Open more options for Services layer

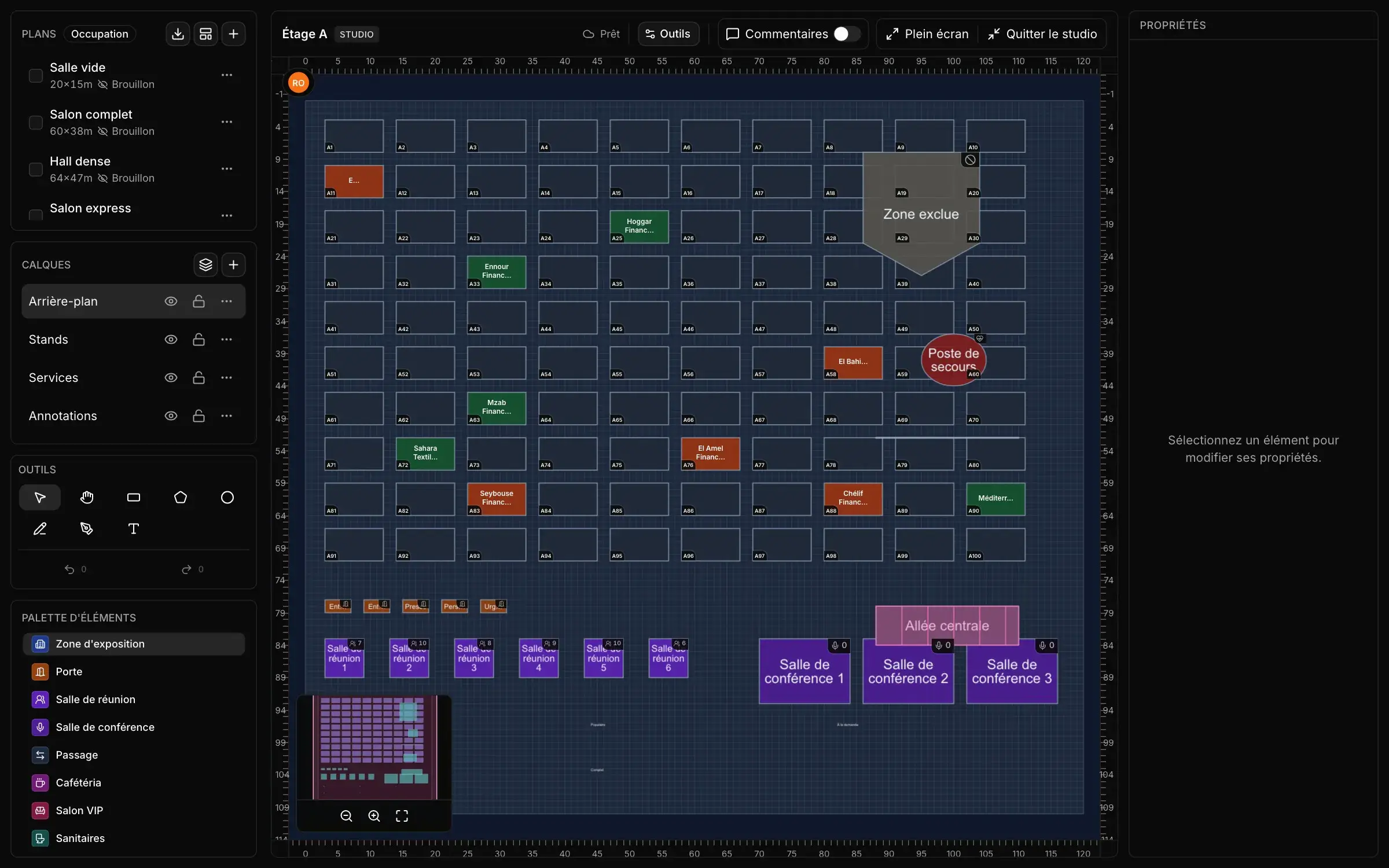point(226,378)
